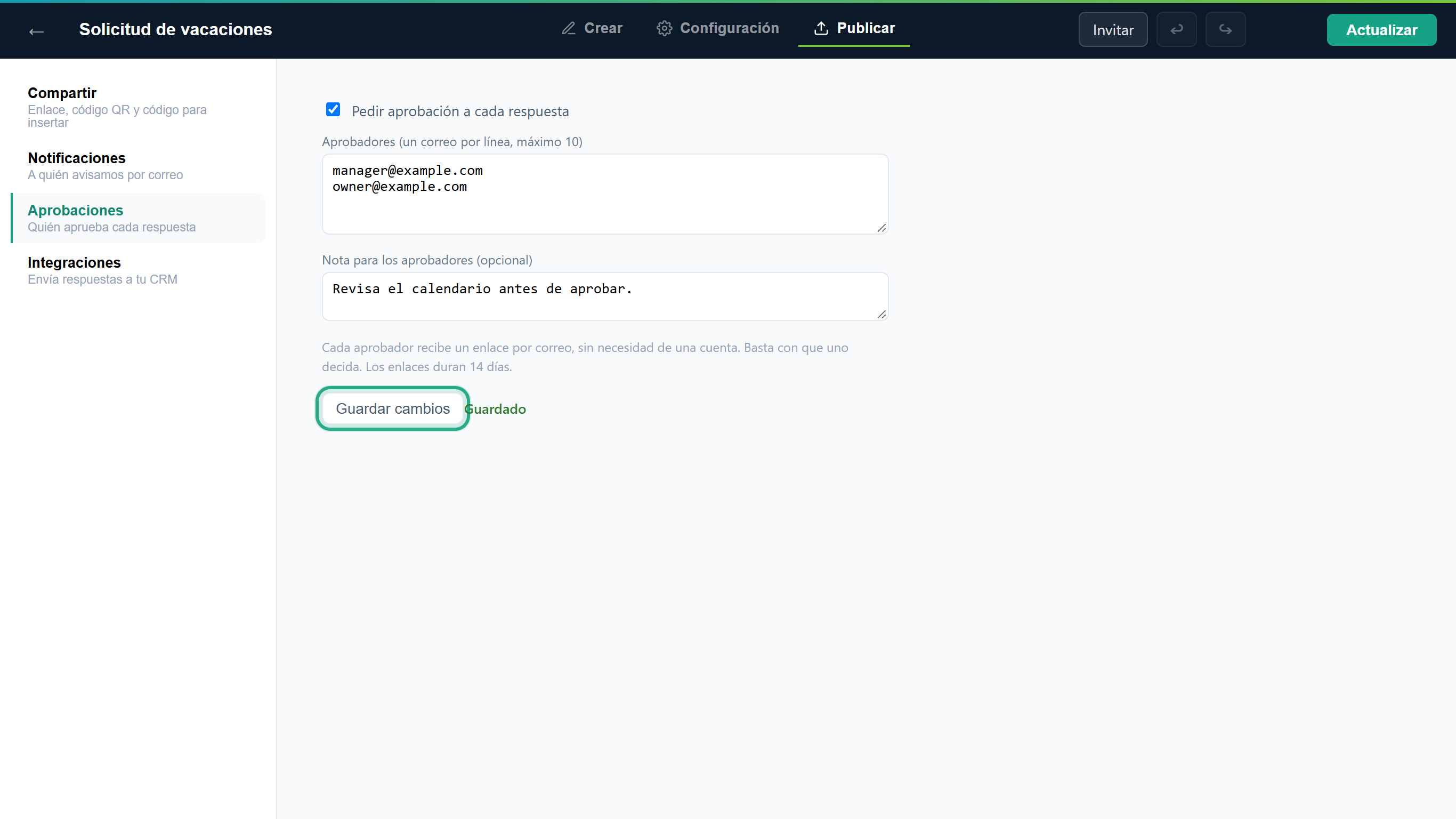This screenshot has height=819, width=1456.
Task: Open the Integraciones section
Action: click(x=138, y=270)
